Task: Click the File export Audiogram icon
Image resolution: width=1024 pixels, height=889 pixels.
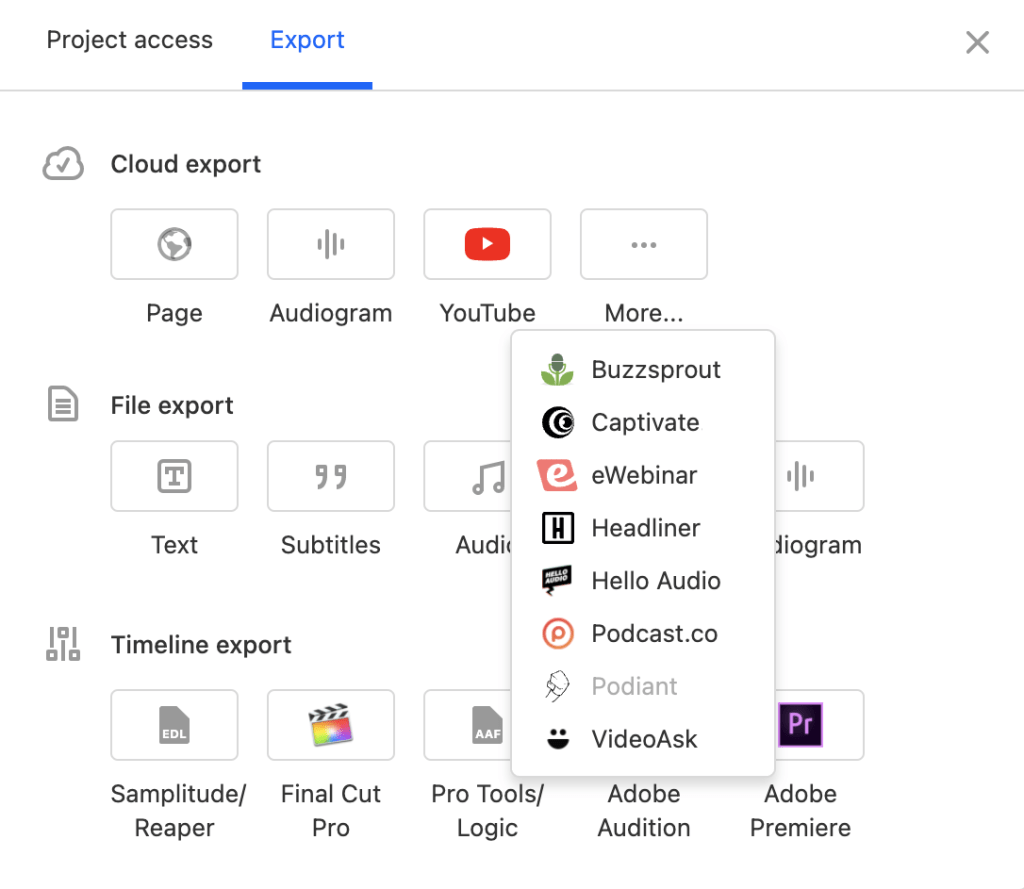Action: (801, 476)
